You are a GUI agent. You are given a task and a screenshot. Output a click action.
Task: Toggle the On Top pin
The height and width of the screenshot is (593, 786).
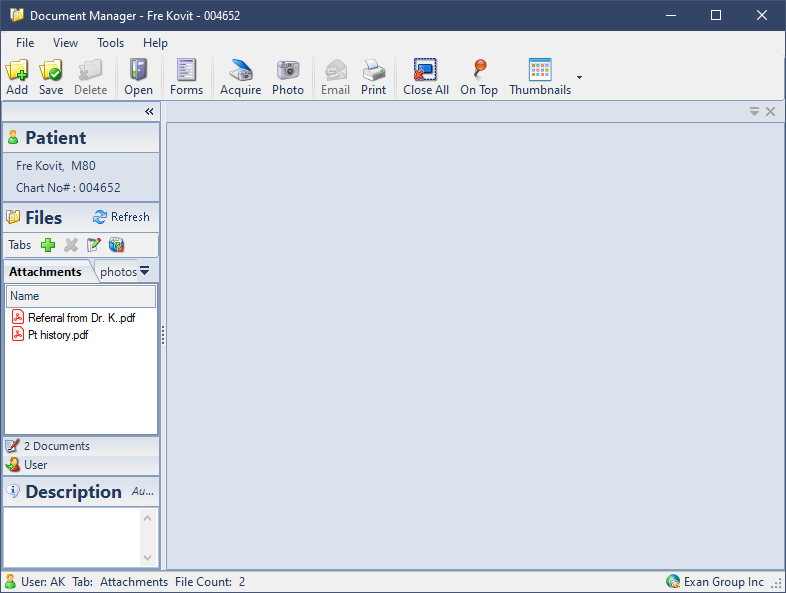click(x=479, y=76)
